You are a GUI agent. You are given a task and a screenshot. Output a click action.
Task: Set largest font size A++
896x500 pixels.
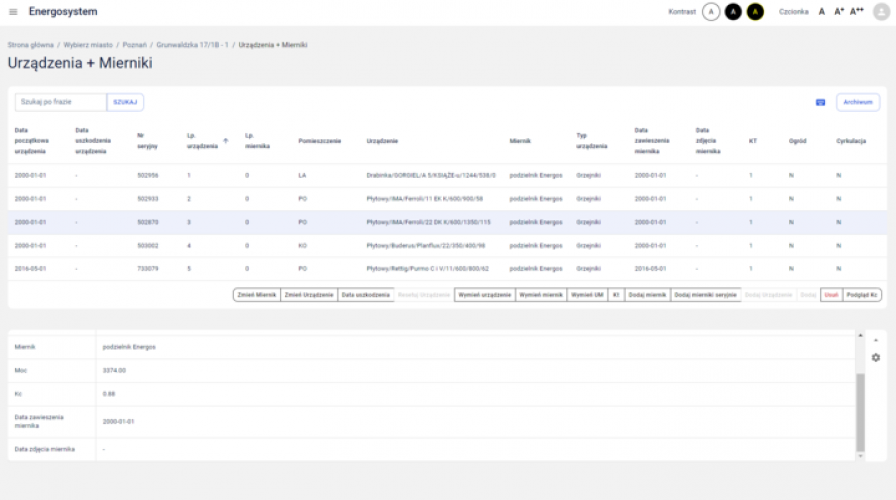pyautogui.click(x=857, y=12)
